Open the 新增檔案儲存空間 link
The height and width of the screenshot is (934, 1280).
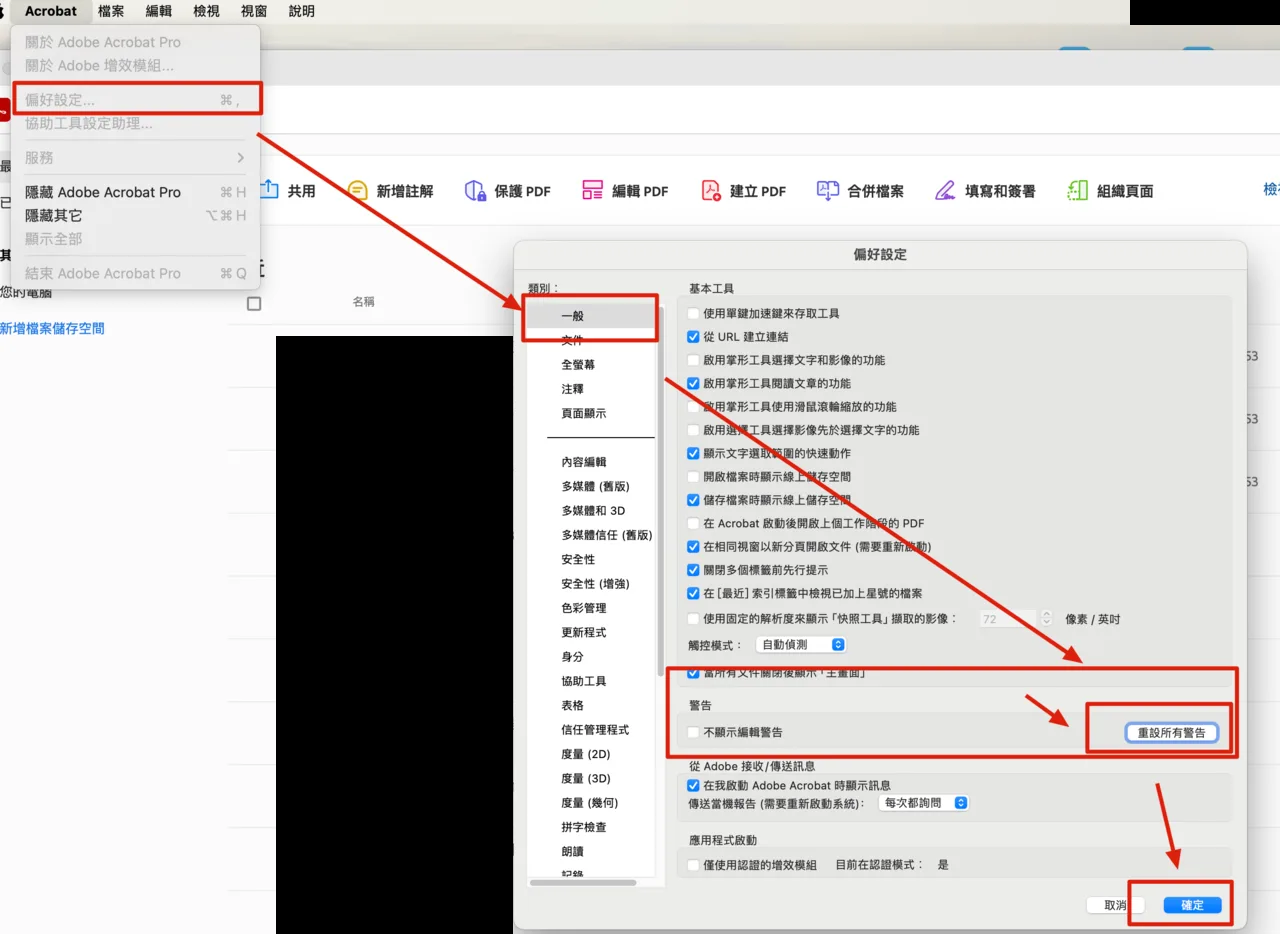pos(52,328)
